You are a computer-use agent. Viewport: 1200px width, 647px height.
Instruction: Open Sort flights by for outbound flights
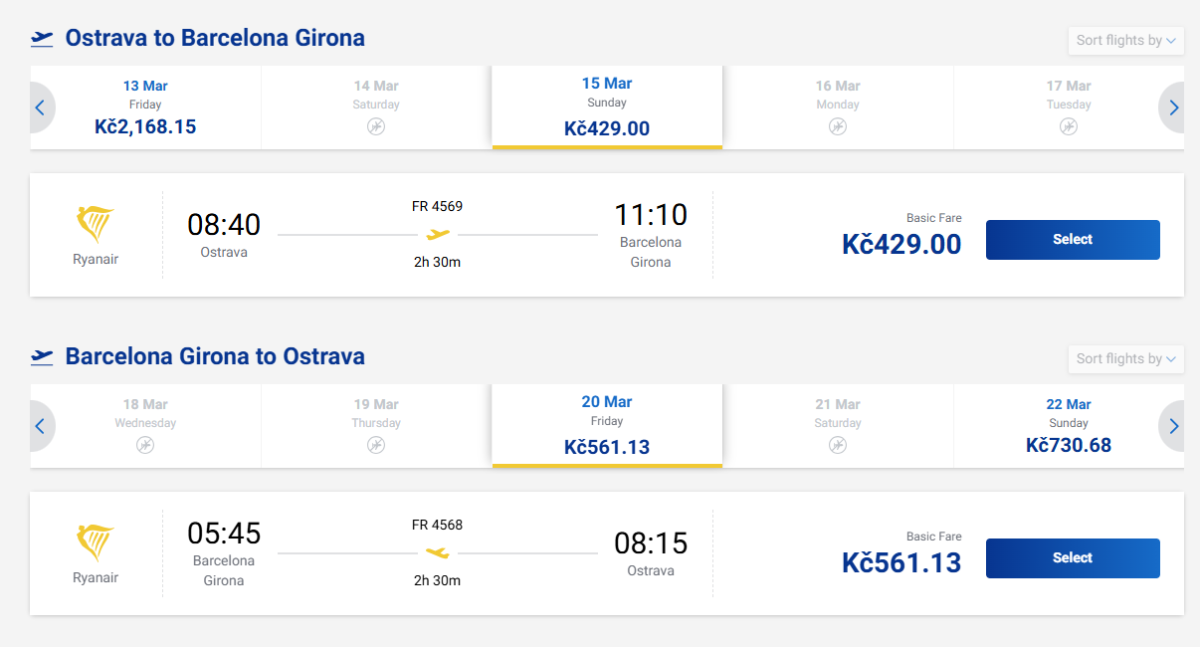pos(1126,41)
